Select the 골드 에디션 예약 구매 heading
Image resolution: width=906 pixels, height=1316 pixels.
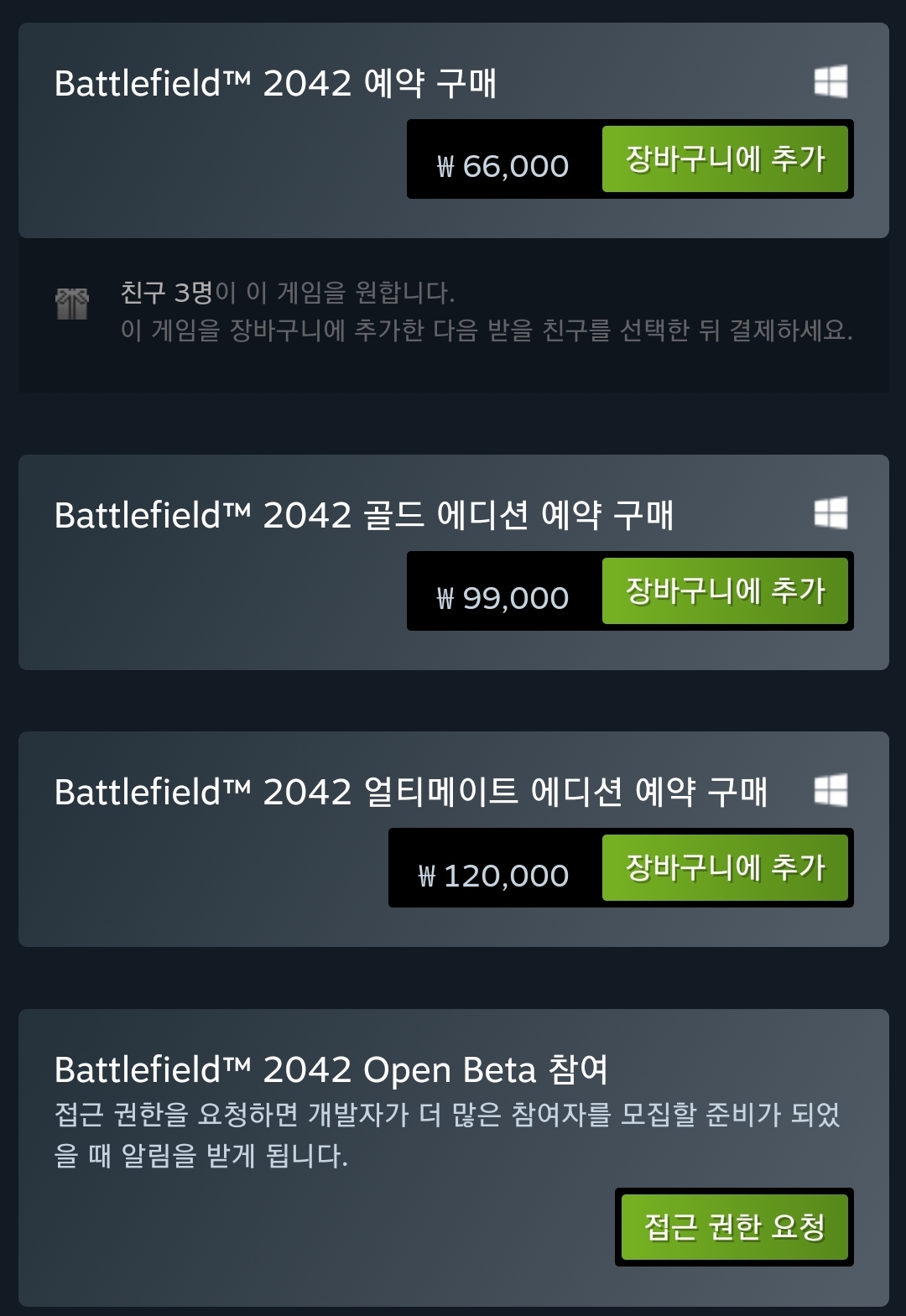(363, 515)
